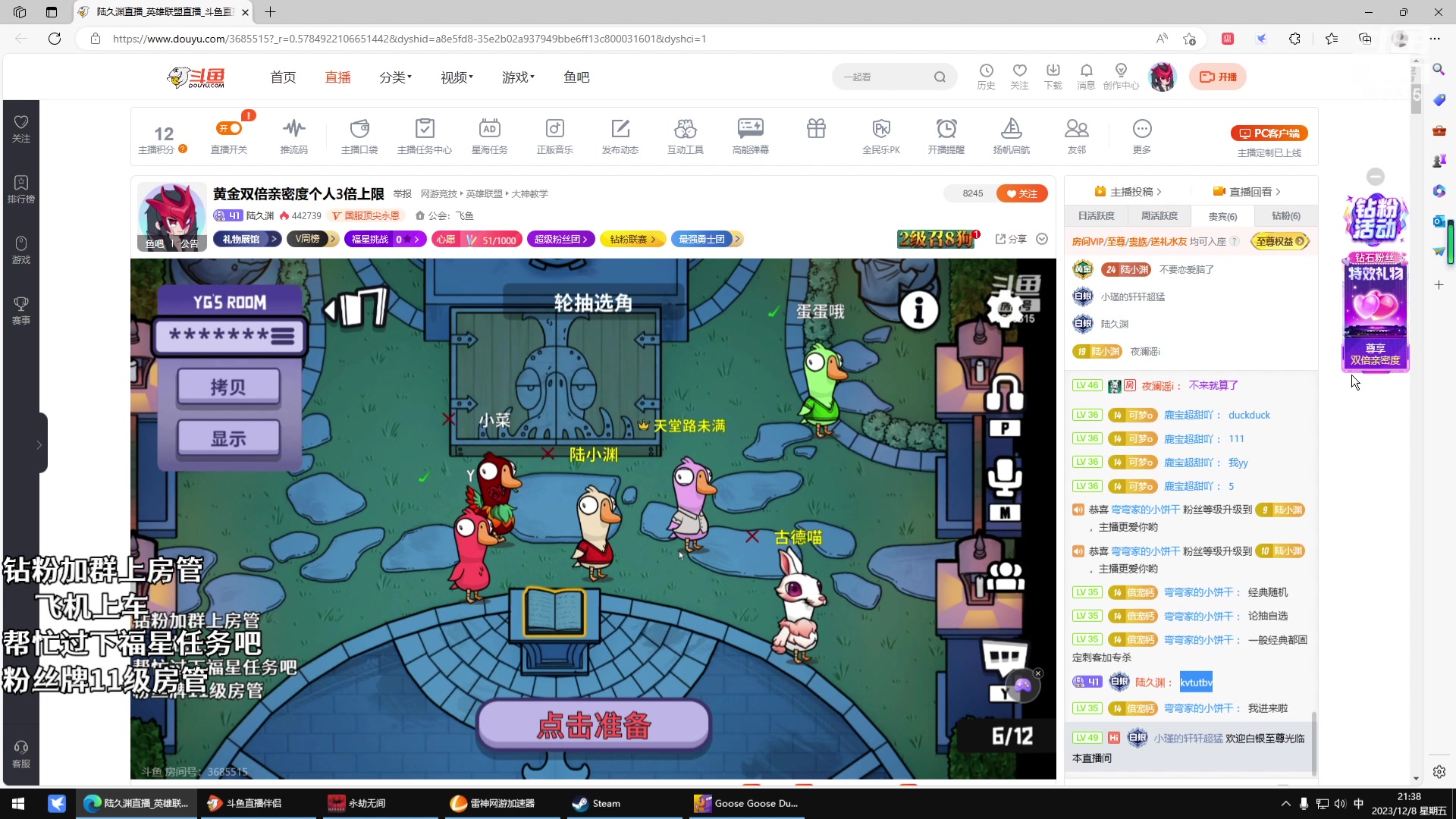The height and width of the screenshot is (819, 1456).
Task: Open 更多 more tools menu
Action: tap(1142, 136)
